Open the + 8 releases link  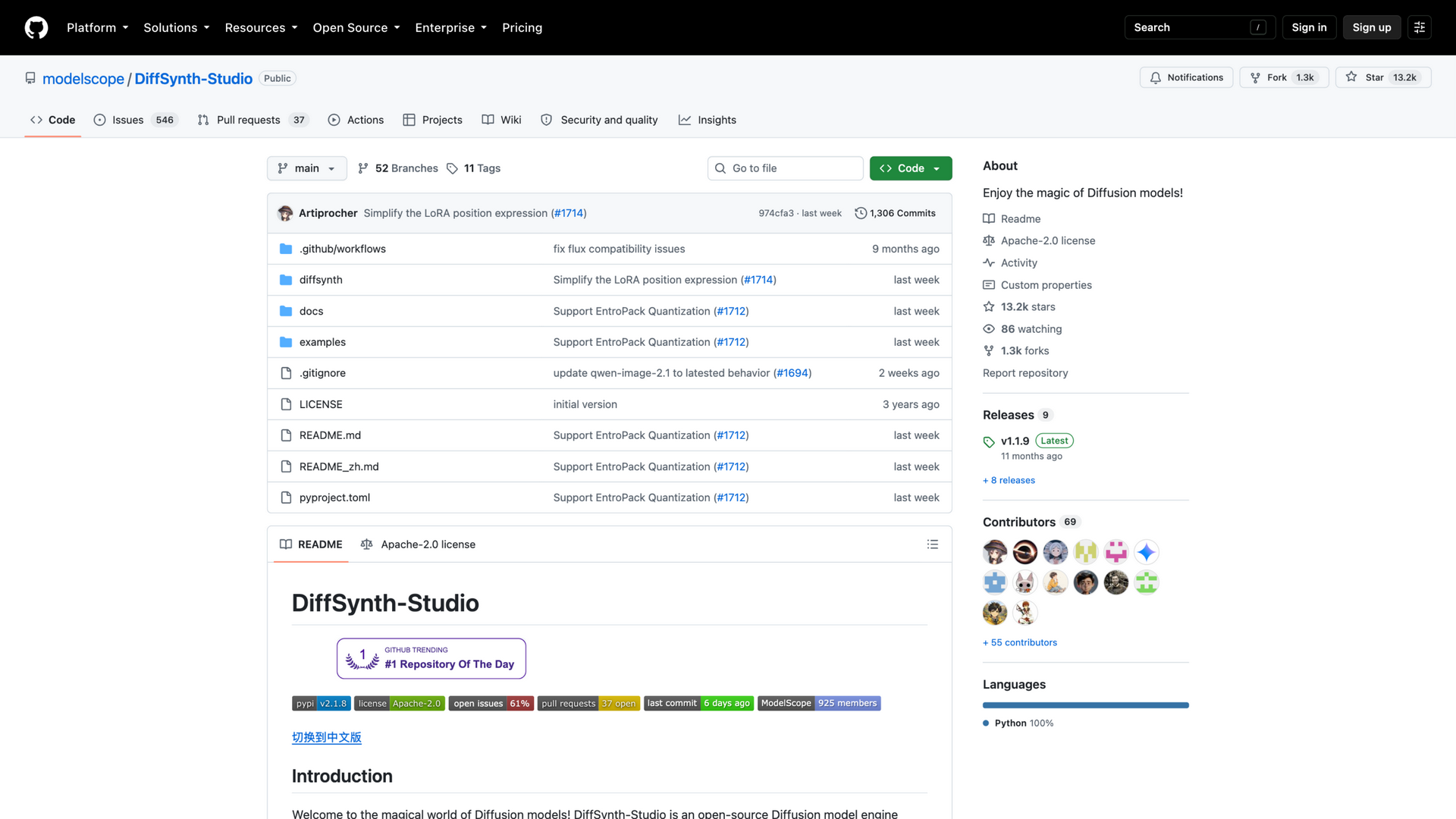tap(1009, 481)
